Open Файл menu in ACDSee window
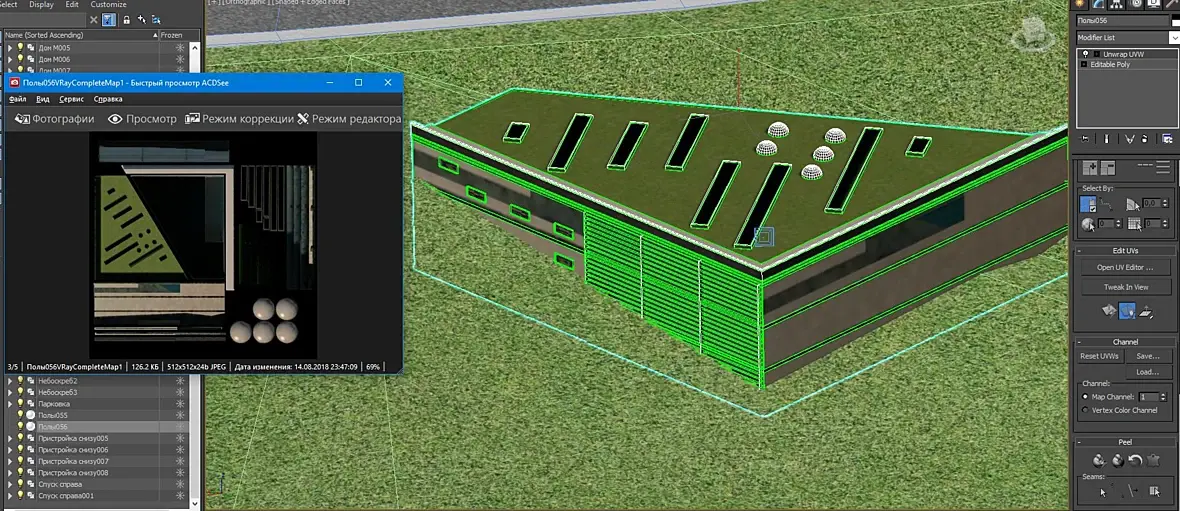1180x511 pixels. (x=18, y=99)
